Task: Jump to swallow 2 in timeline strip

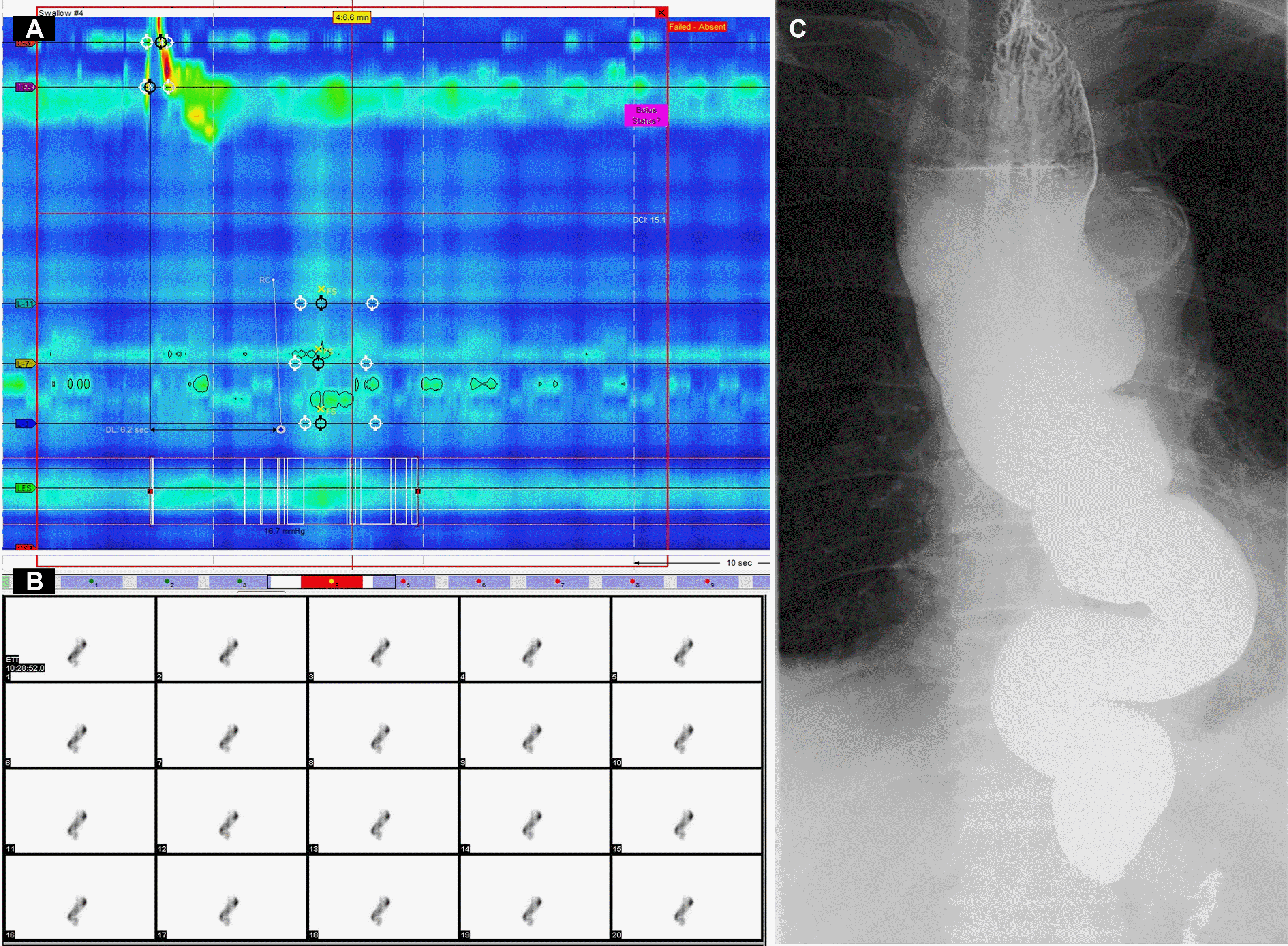Action: click(167, 582)
